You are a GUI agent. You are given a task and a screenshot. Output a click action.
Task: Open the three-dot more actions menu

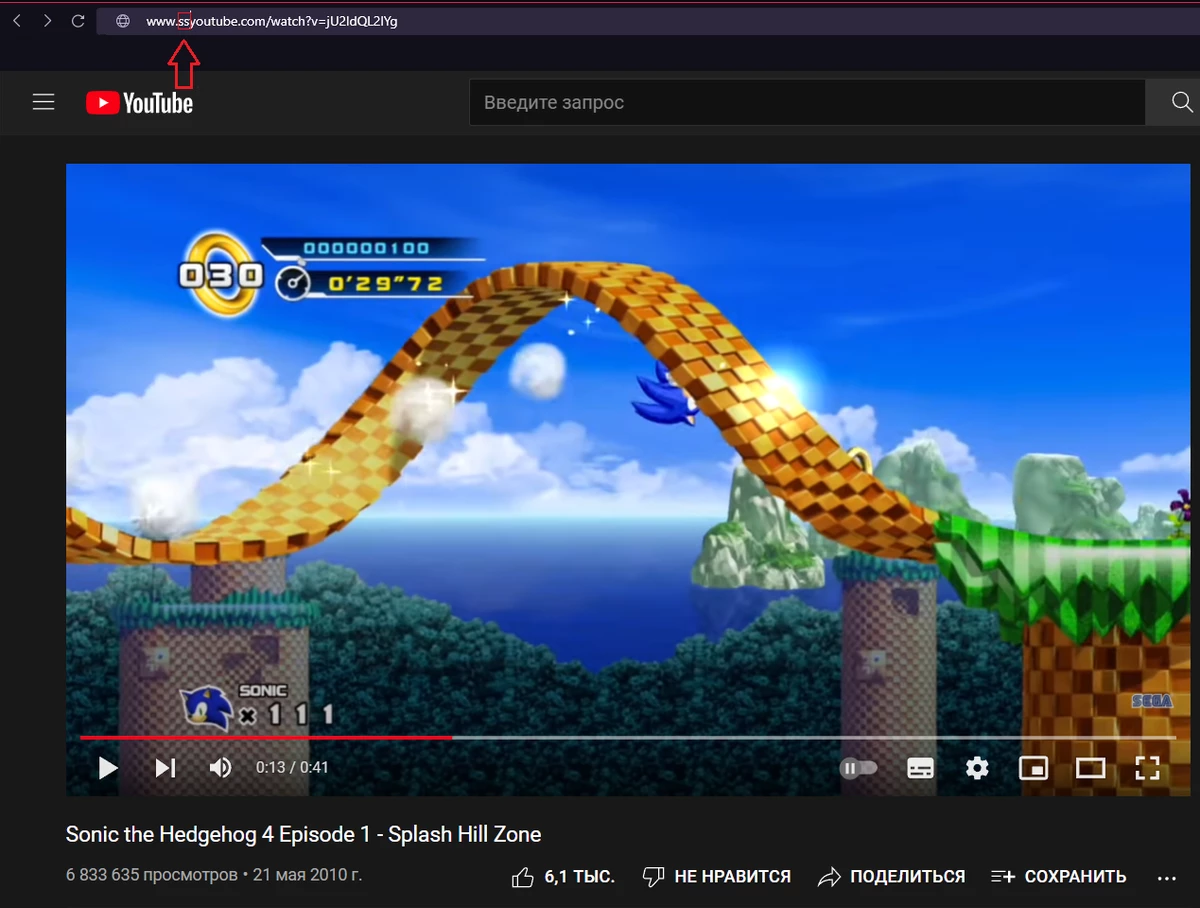click(x=1166, y=878)
